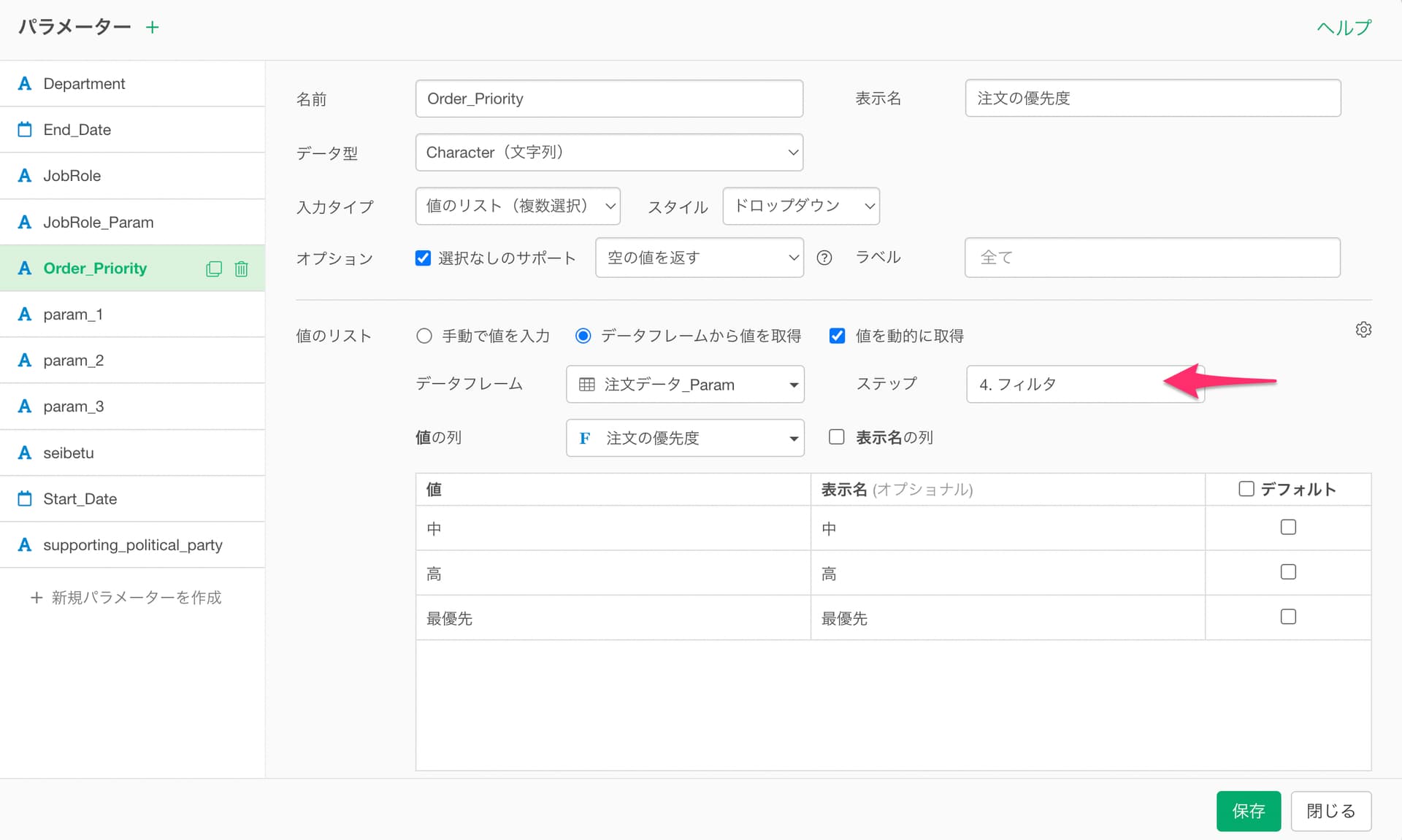Select the JobRole parameter
The height and width of the screenshot is (840, 1402).
pos(132,176)
